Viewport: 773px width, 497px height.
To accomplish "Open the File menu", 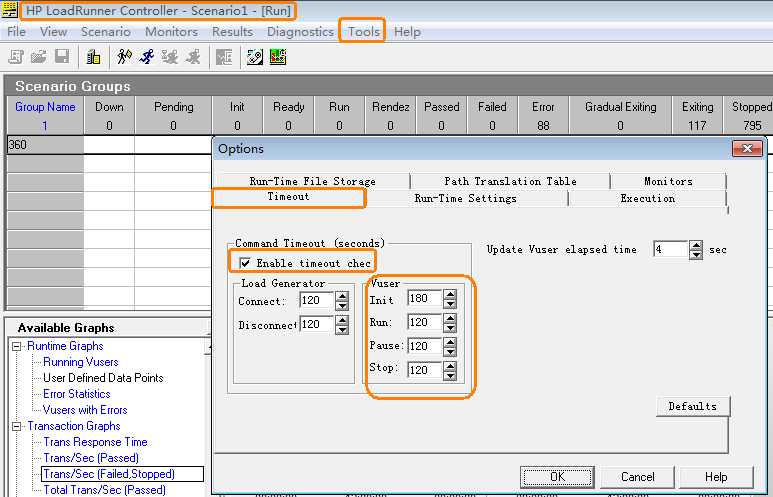I will click(16, 32).
